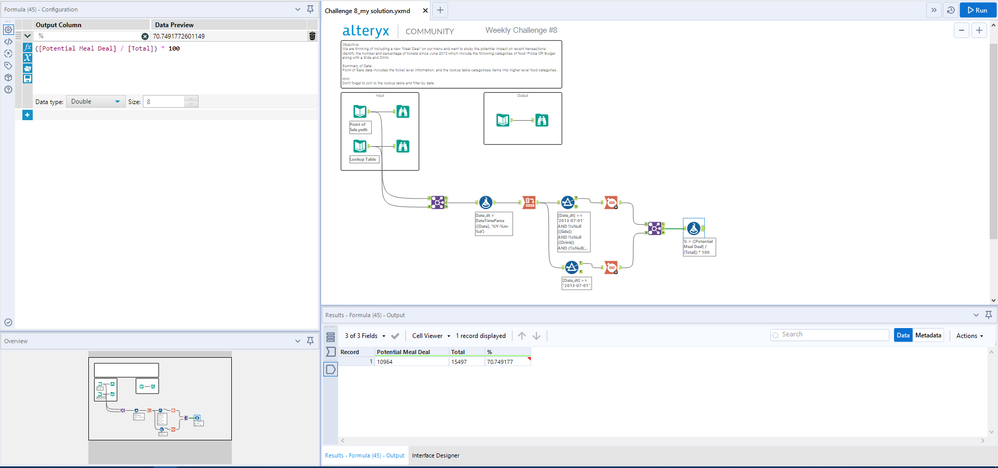Expand the 3 of 3 Fields dropdown

pyautogui.click(x=364, y=336)
